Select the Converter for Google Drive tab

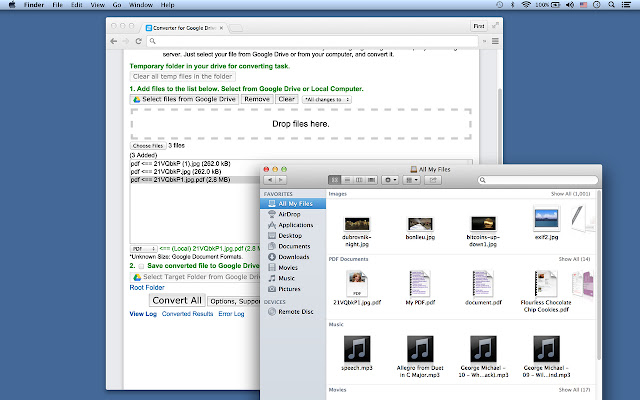coord(184,28)
